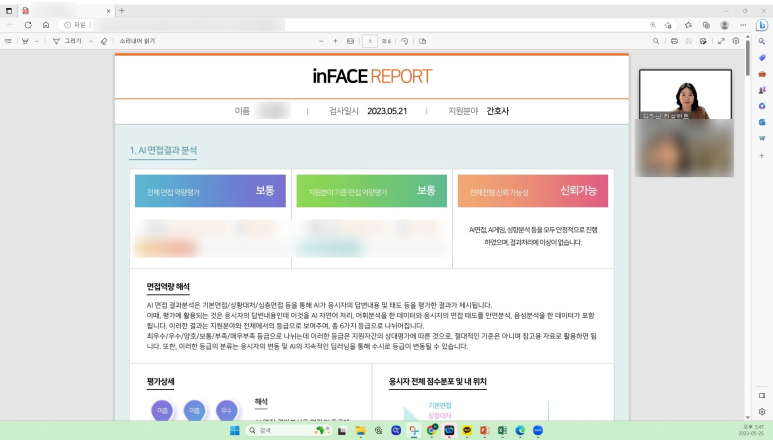Screen dimensions: 773x440
Task: Save the PDF document
Action: tap(689, 41)
